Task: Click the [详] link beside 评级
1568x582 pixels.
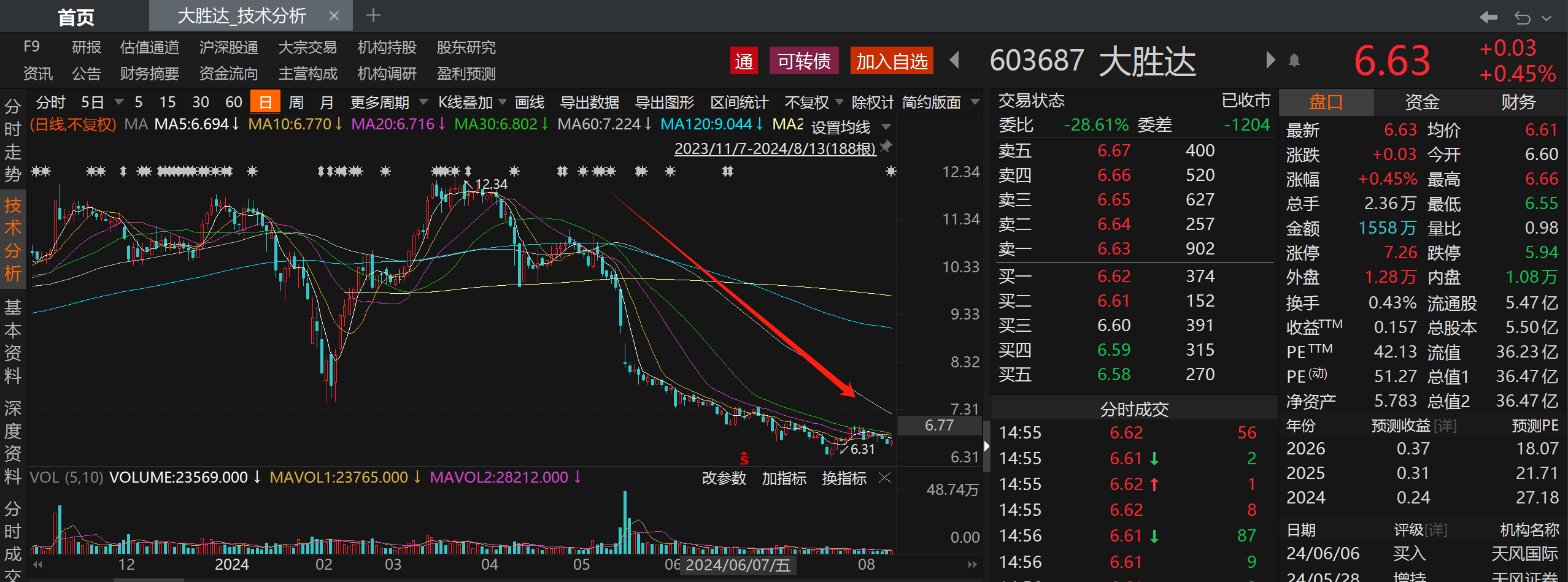Action: pos(1436,530)
